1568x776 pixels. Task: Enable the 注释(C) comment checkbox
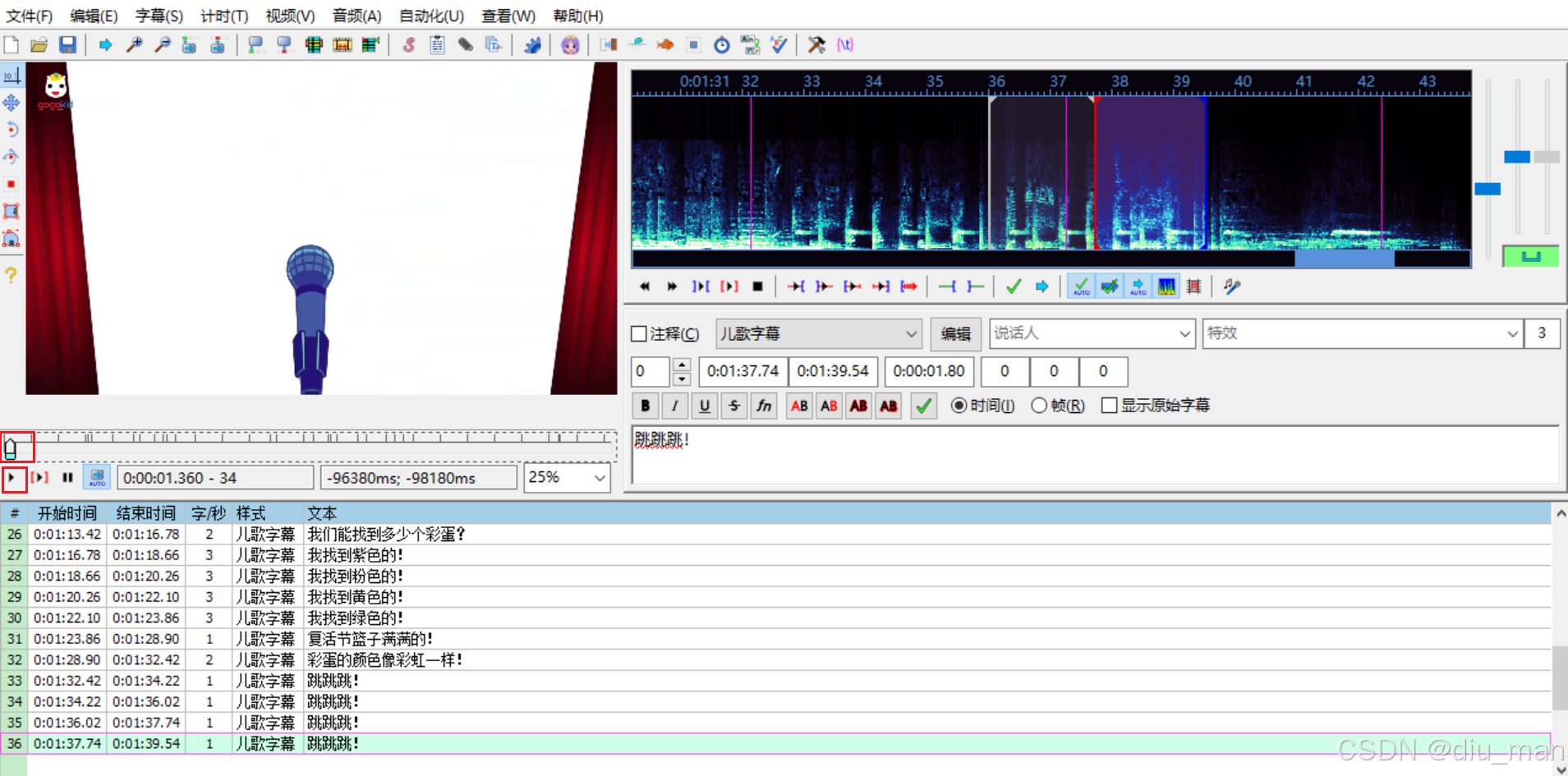tap(639, 334)
